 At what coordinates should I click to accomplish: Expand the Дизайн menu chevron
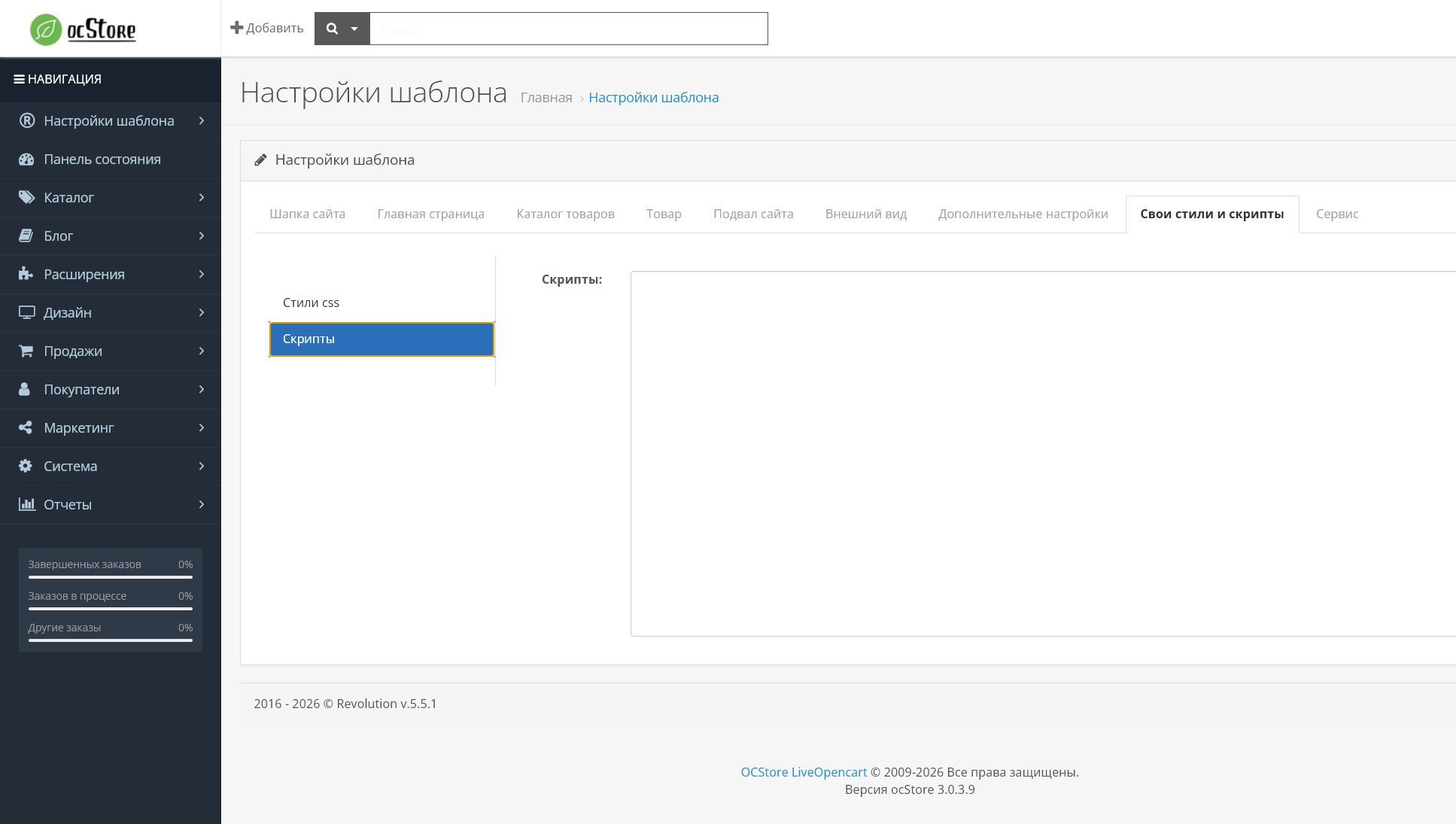pos(202,312)
